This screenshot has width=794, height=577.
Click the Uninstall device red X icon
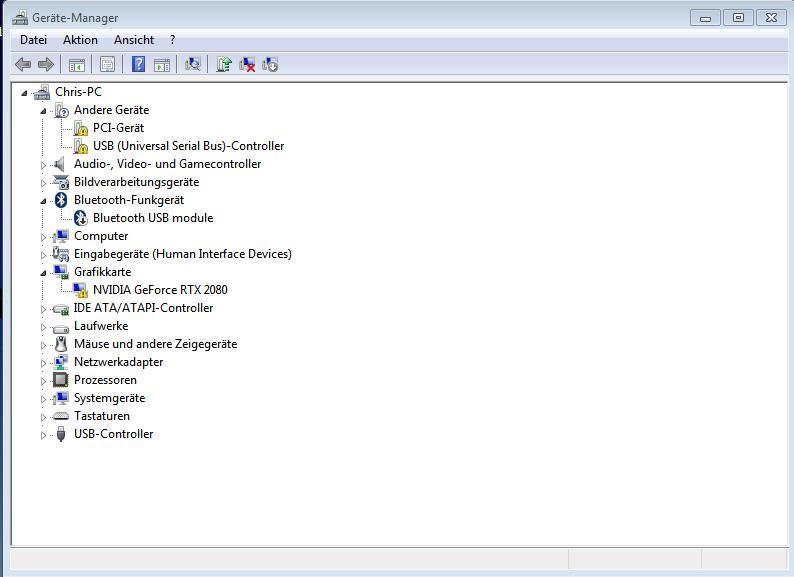(x=247, y=64)
